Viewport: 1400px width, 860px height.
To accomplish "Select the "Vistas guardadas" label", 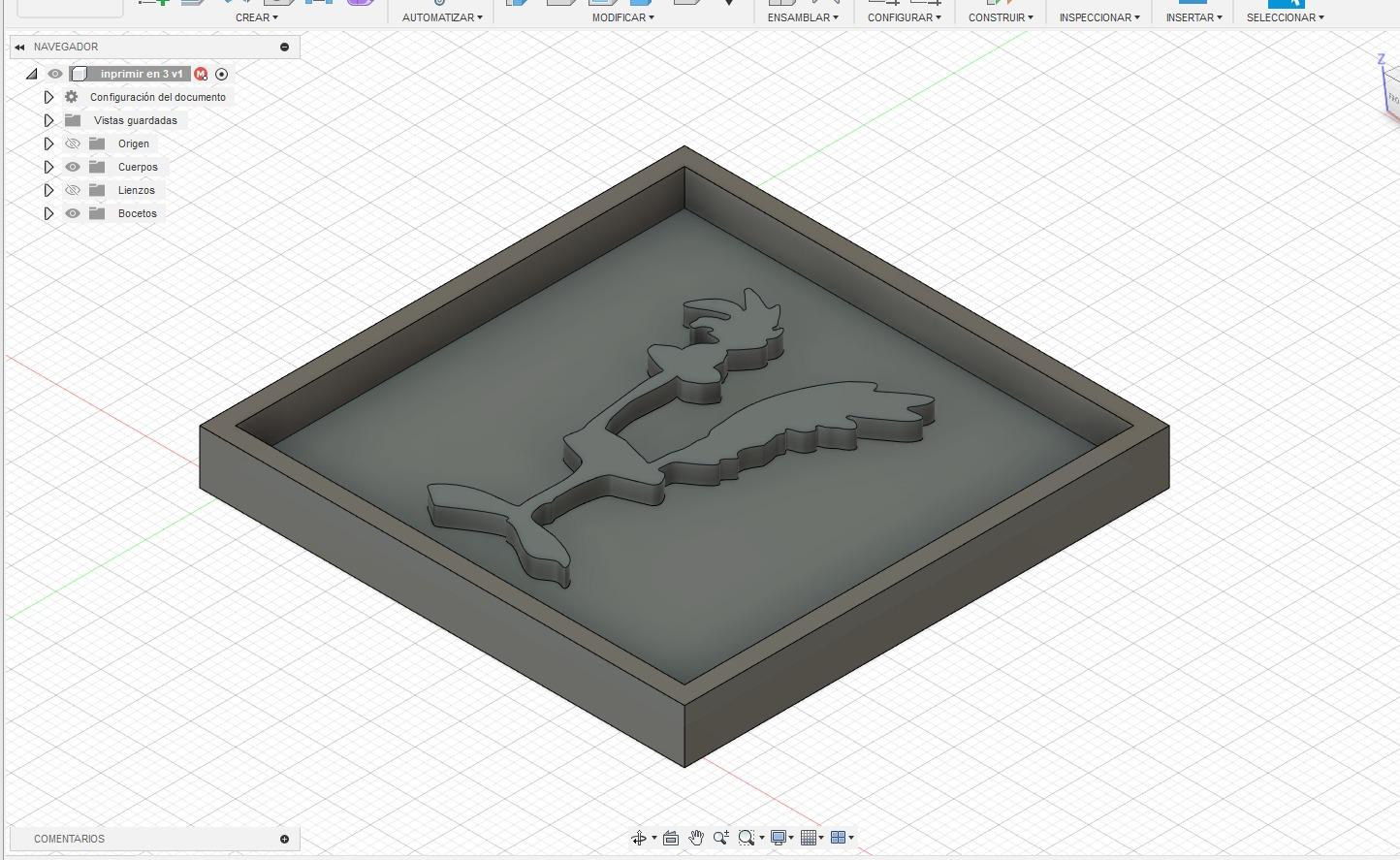I will pos(136,120).
